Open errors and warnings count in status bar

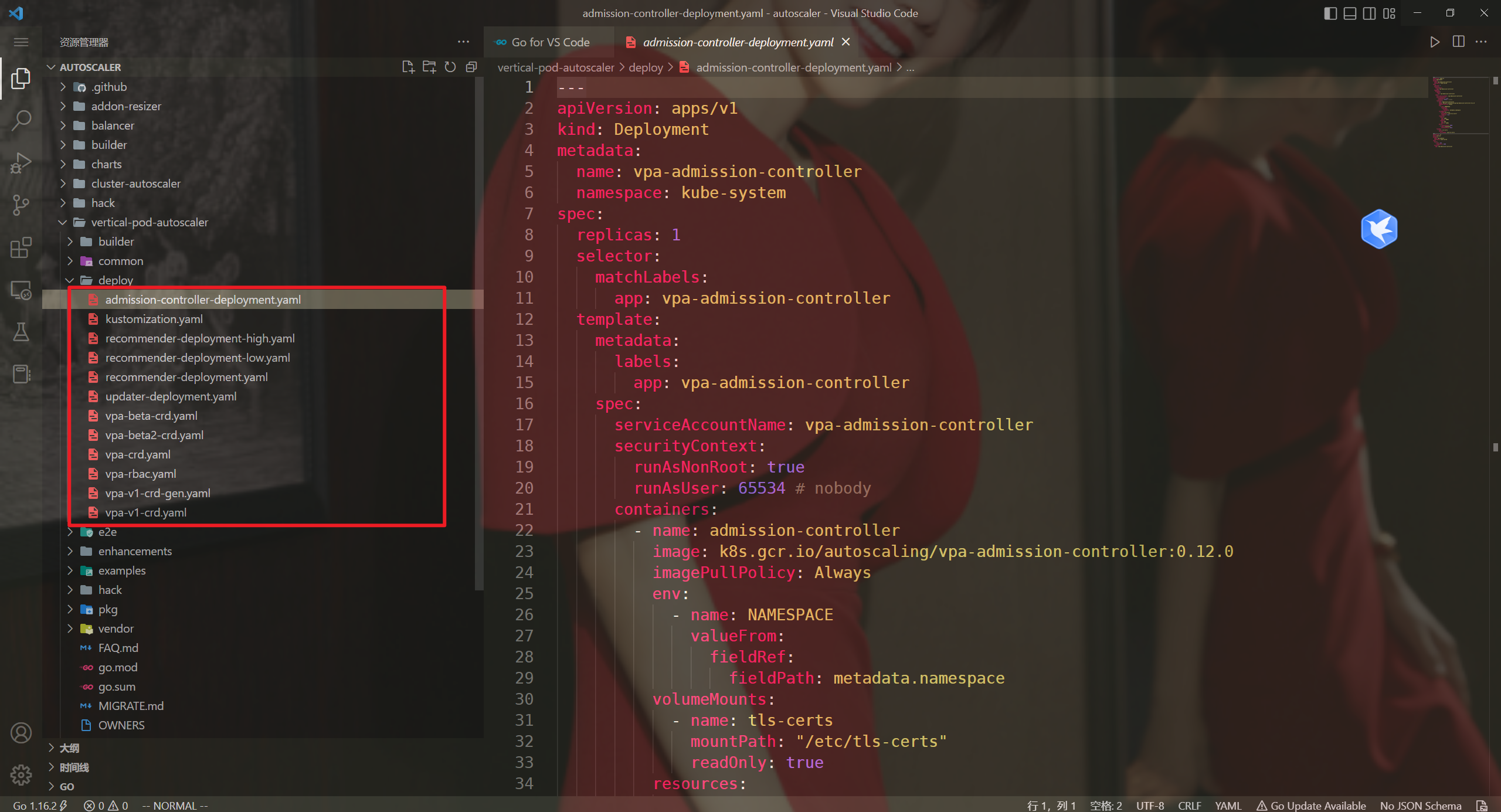(106, 806)
